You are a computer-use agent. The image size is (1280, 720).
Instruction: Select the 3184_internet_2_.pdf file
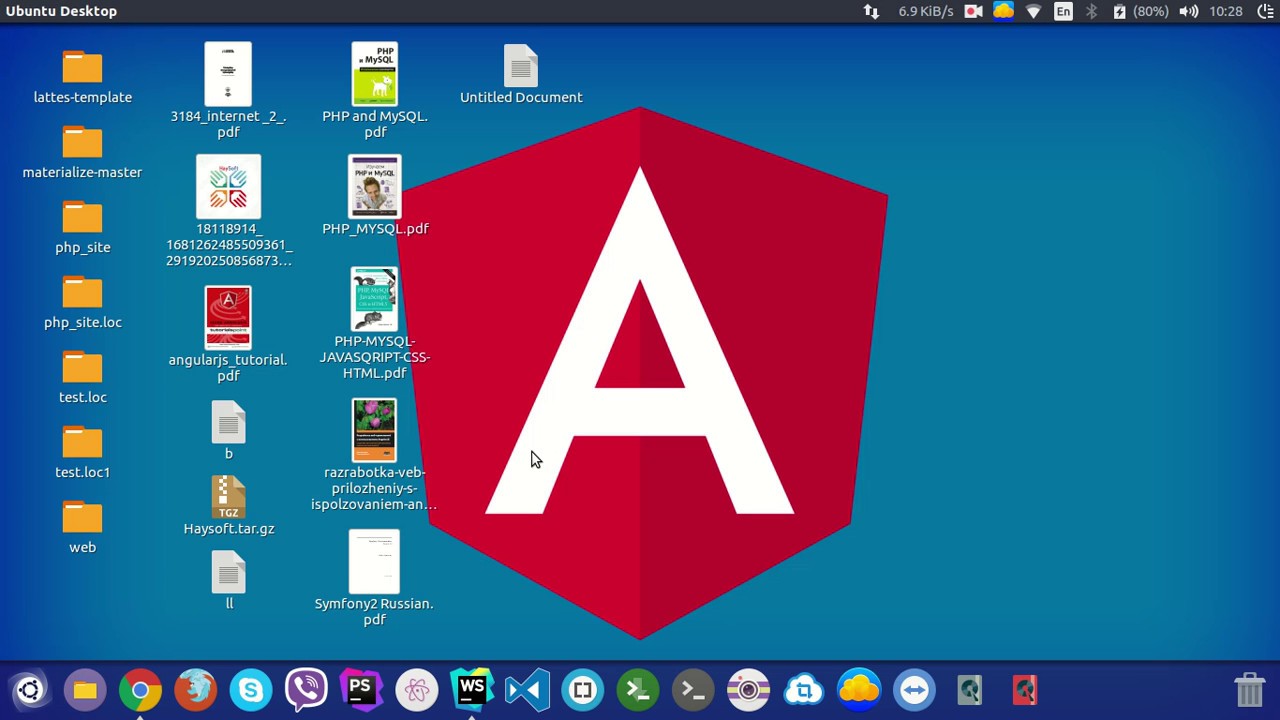point(228,90)
